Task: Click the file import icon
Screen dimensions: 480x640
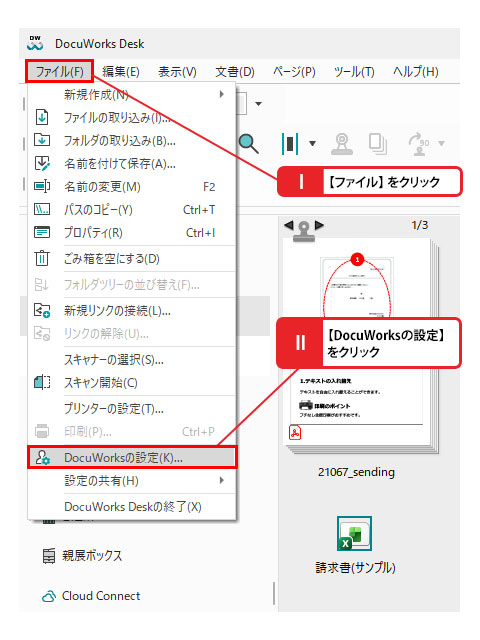Action: (42, 117)
